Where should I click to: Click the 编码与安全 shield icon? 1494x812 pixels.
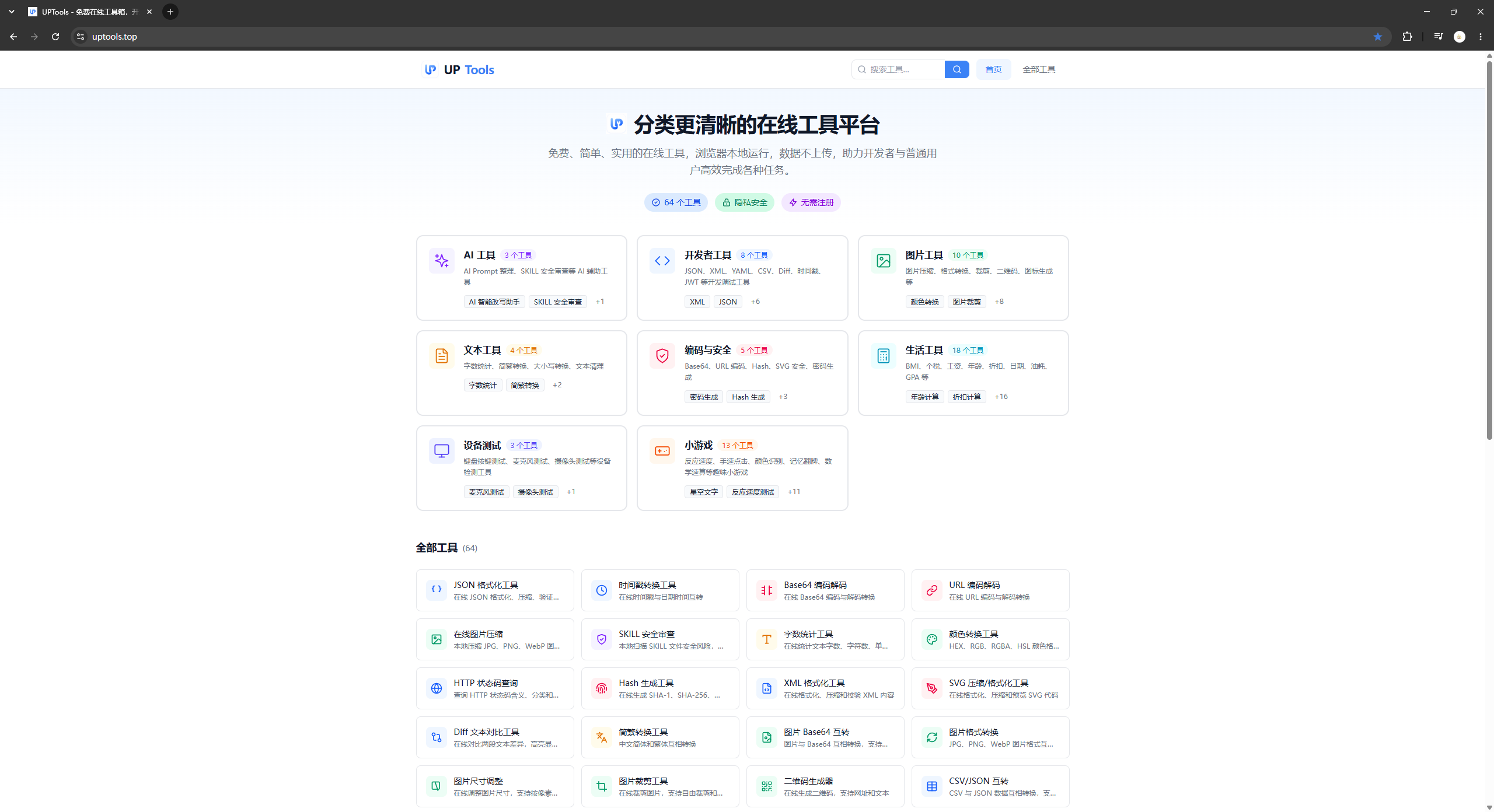point(662,356)
